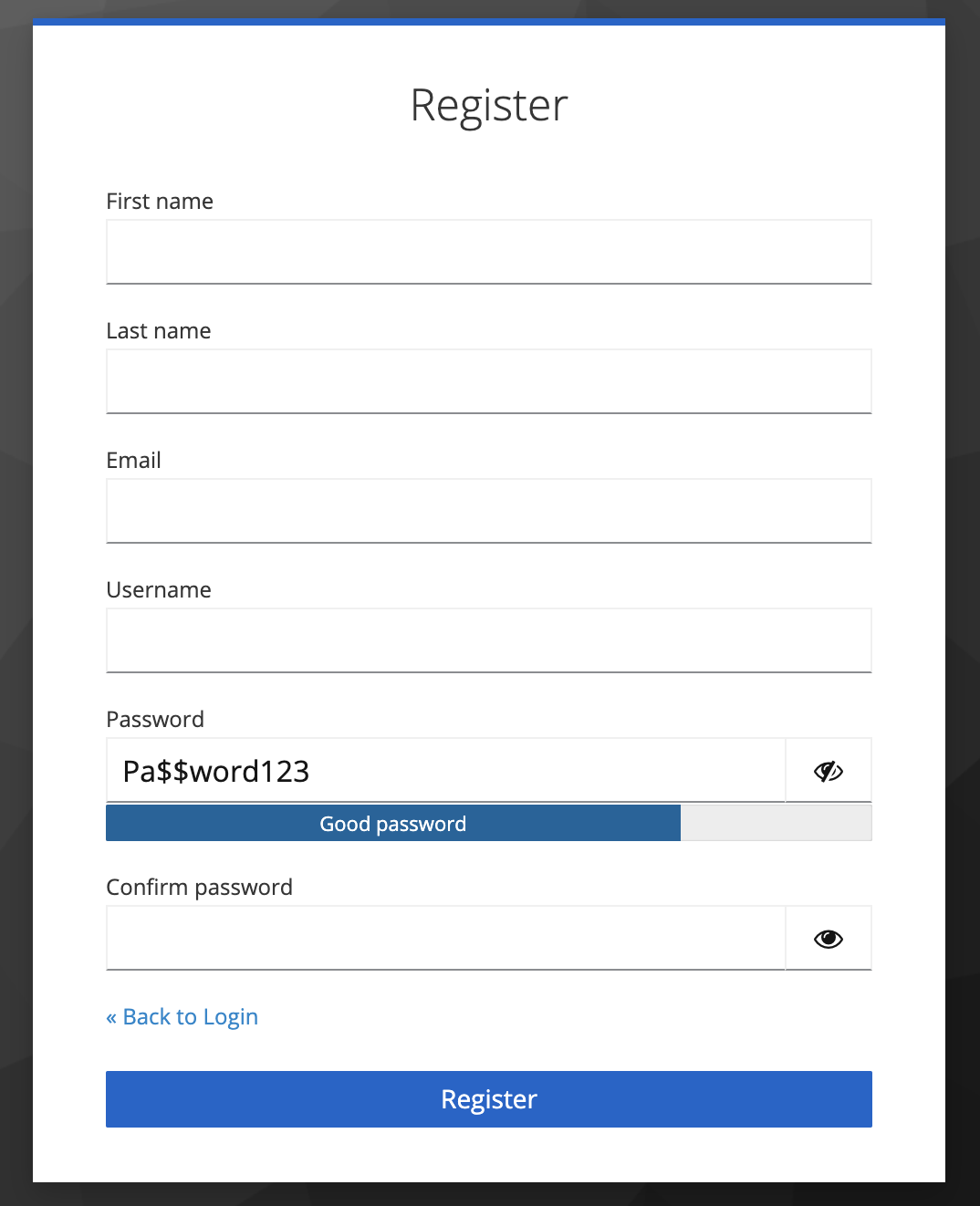Click the Confirm password label
The image size is (980, 1206).
[x=199, y=887]
